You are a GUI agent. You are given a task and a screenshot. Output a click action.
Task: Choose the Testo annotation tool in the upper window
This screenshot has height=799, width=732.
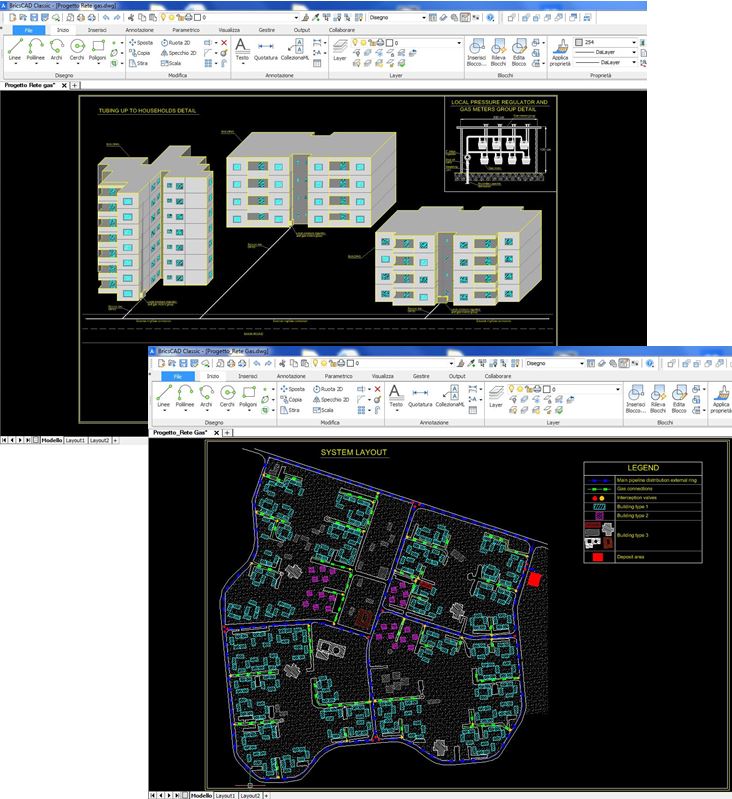point(241,48)
